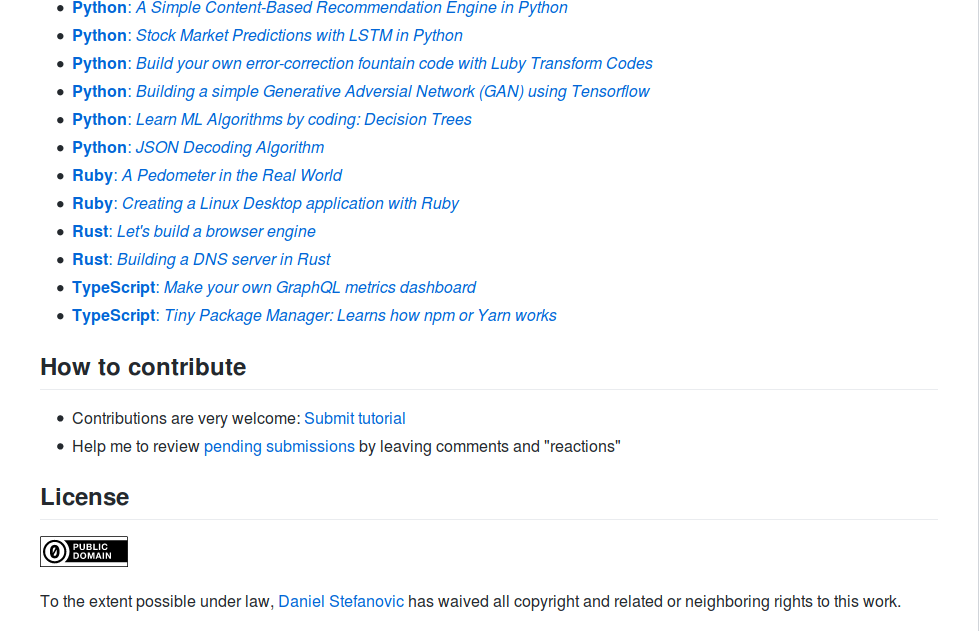Click the bold TypeScript label before GraphQL
The width and height of the screenshot is (979, 631).
pyautogui.click(x=114, y=288)
